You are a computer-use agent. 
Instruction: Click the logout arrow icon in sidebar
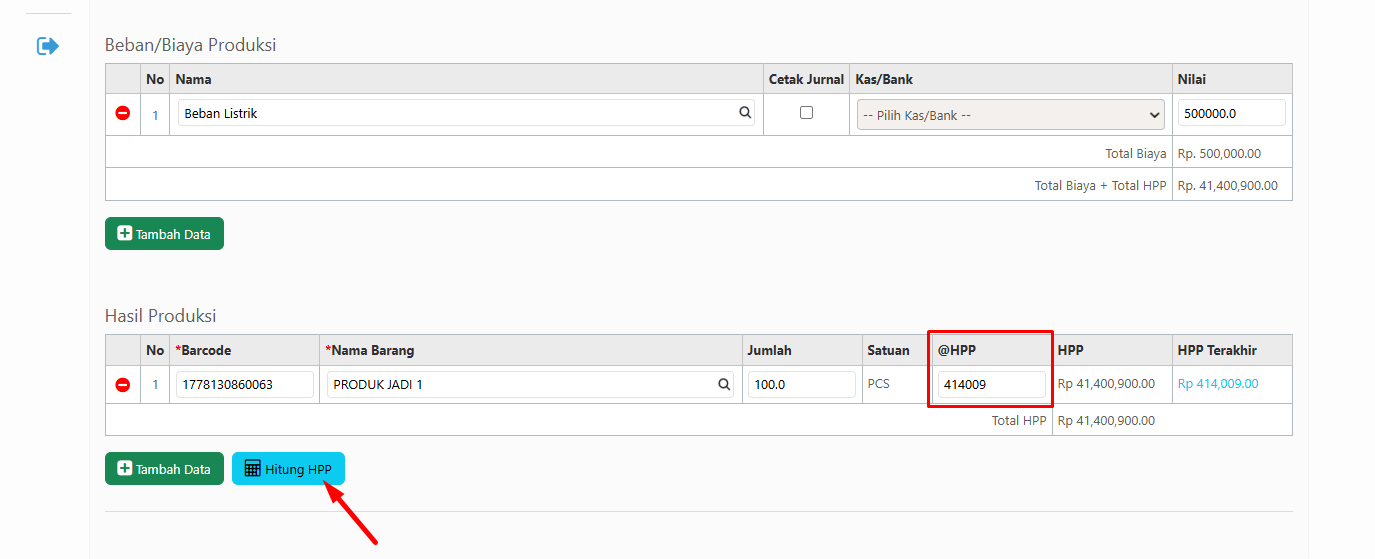tap(48, 46)
